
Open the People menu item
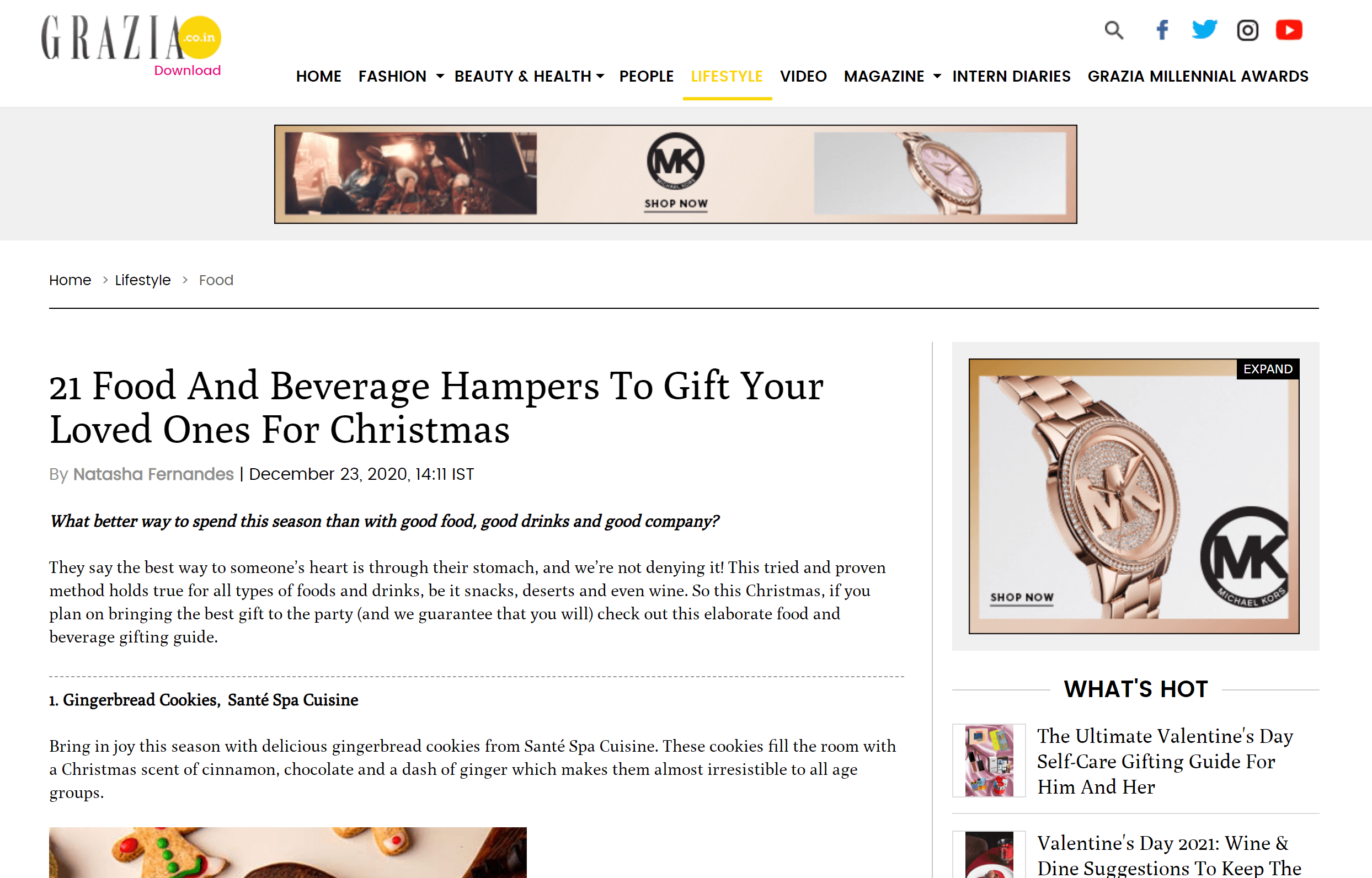click(646, 77)
